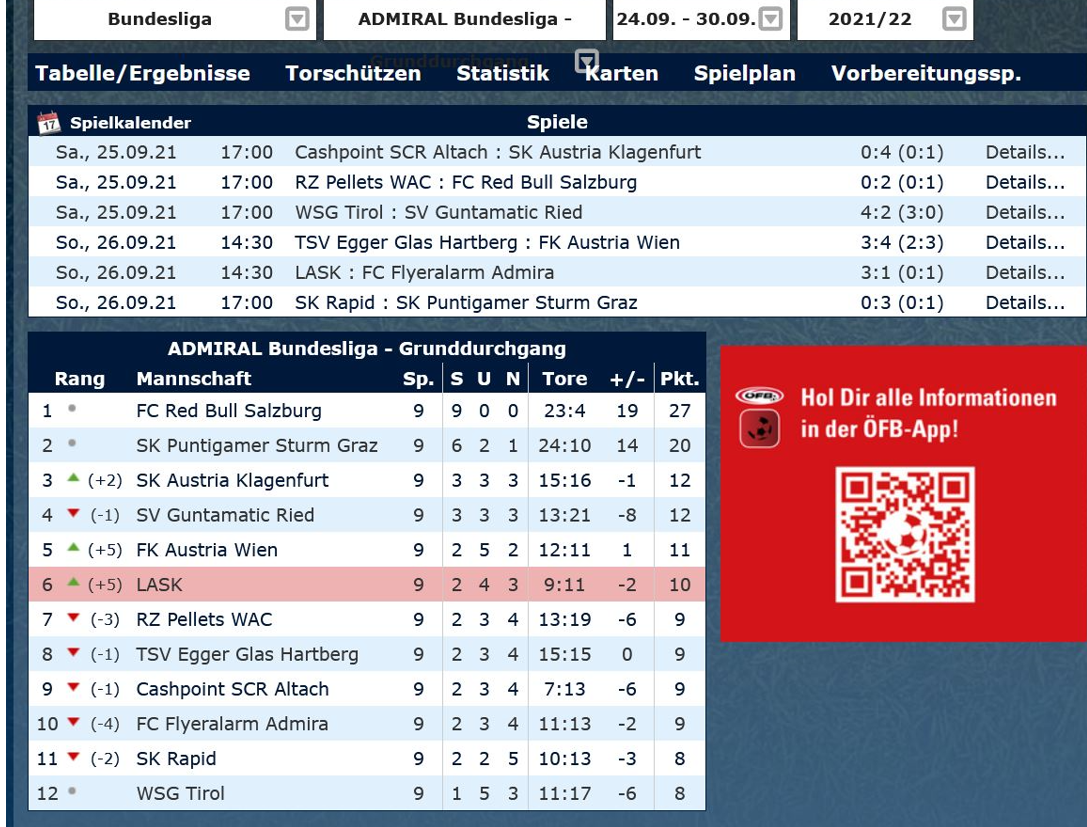Open the 24.09. - 30.09. date range dropdown

(701, 19)
